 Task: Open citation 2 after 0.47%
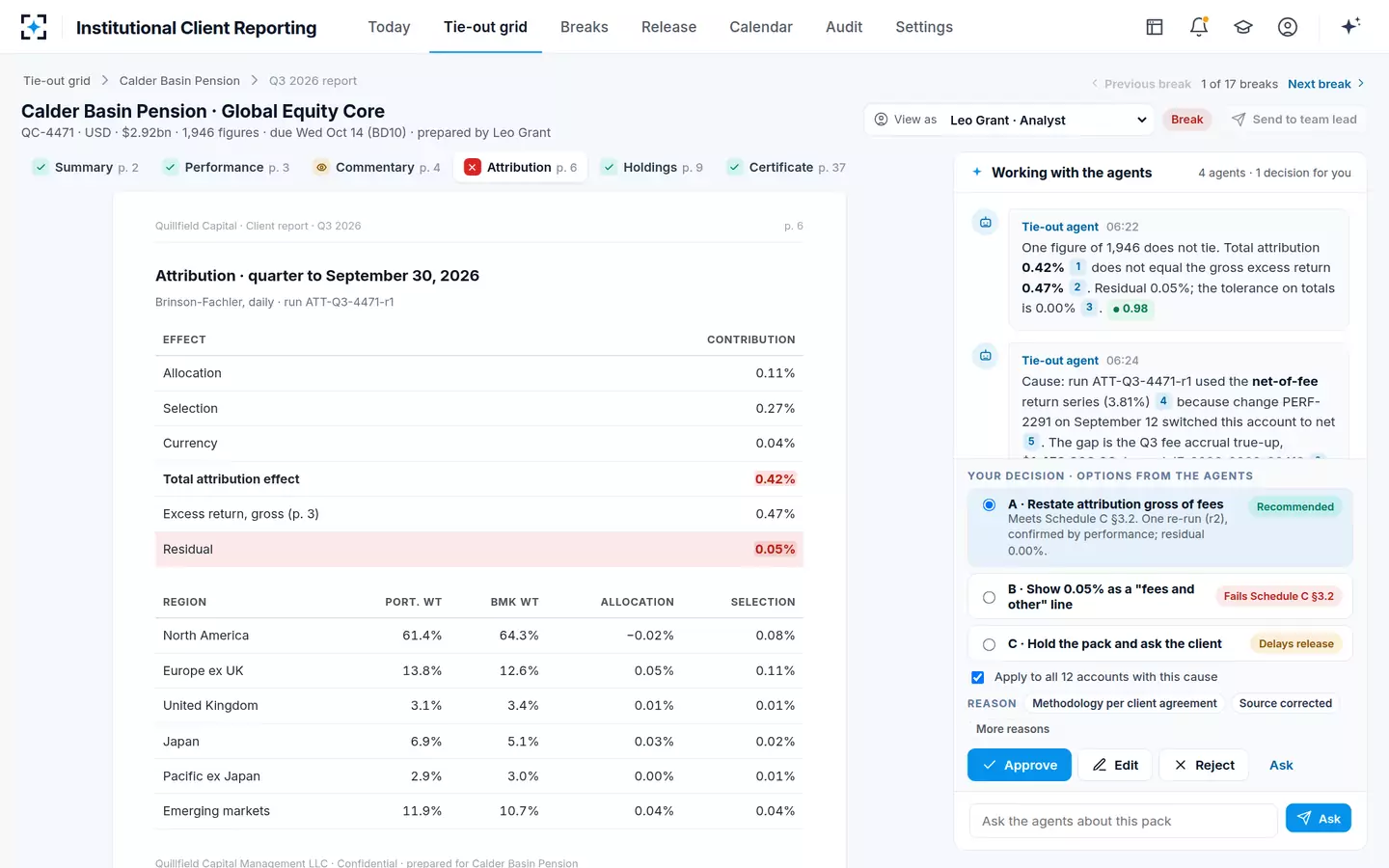pyautogui.click(x=1077, y=287)
